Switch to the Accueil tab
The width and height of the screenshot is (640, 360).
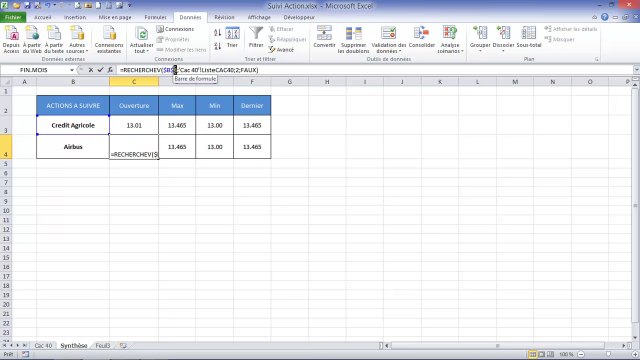(x=42, y=17)
